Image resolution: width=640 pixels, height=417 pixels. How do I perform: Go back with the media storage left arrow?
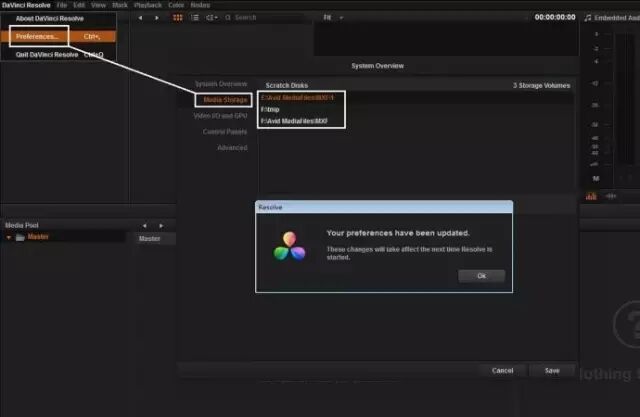(140, 18)
